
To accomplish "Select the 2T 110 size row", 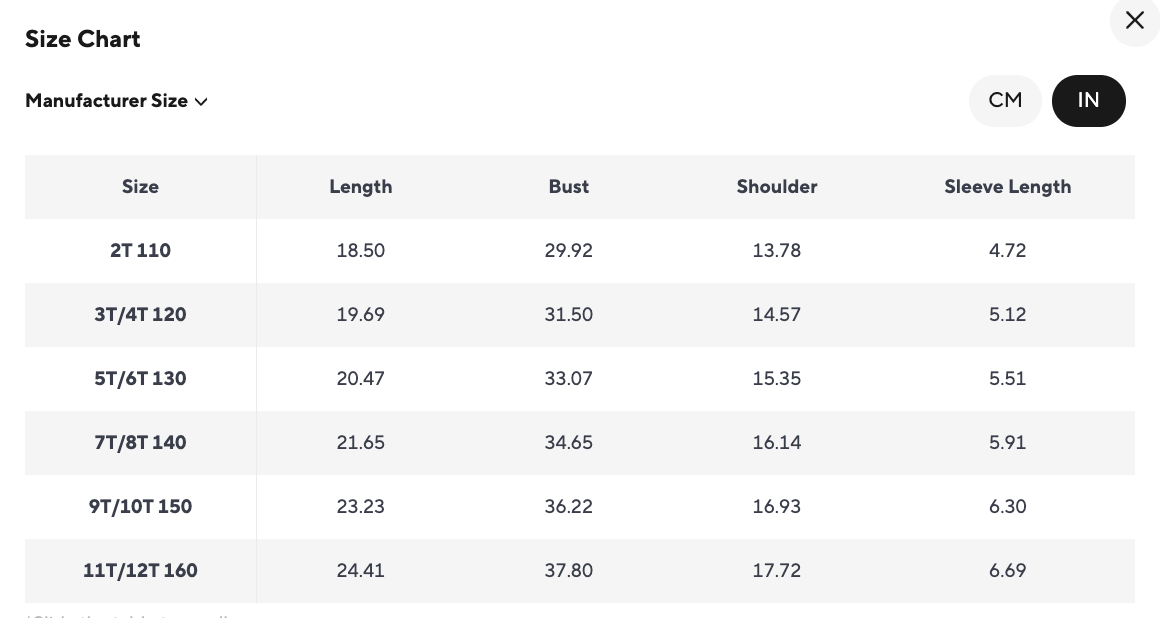I will tap(140, 251).
